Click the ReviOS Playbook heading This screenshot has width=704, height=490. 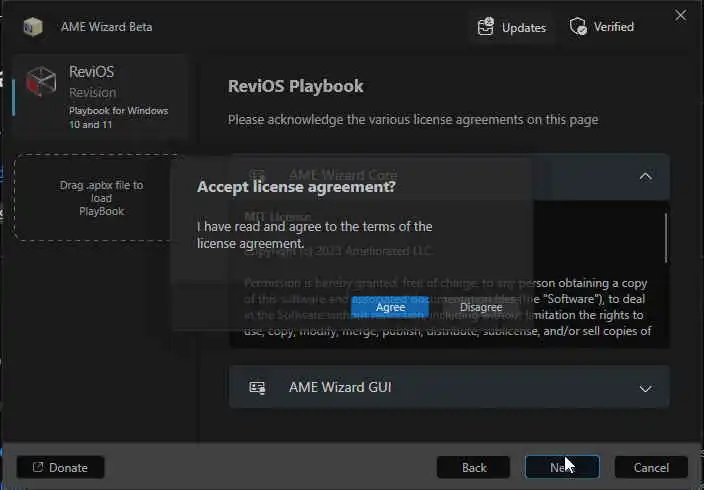(295, 86)
